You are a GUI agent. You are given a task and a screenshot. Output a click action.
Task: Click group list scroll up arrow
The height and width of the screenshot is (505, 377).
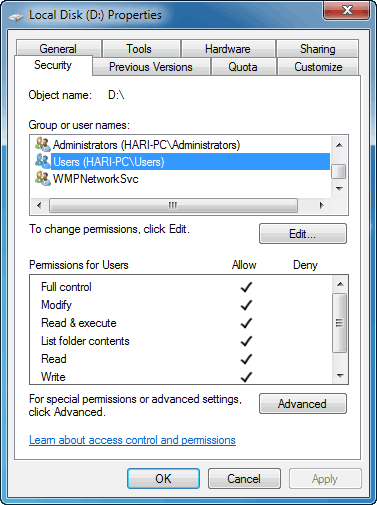[x=339, y=145]
